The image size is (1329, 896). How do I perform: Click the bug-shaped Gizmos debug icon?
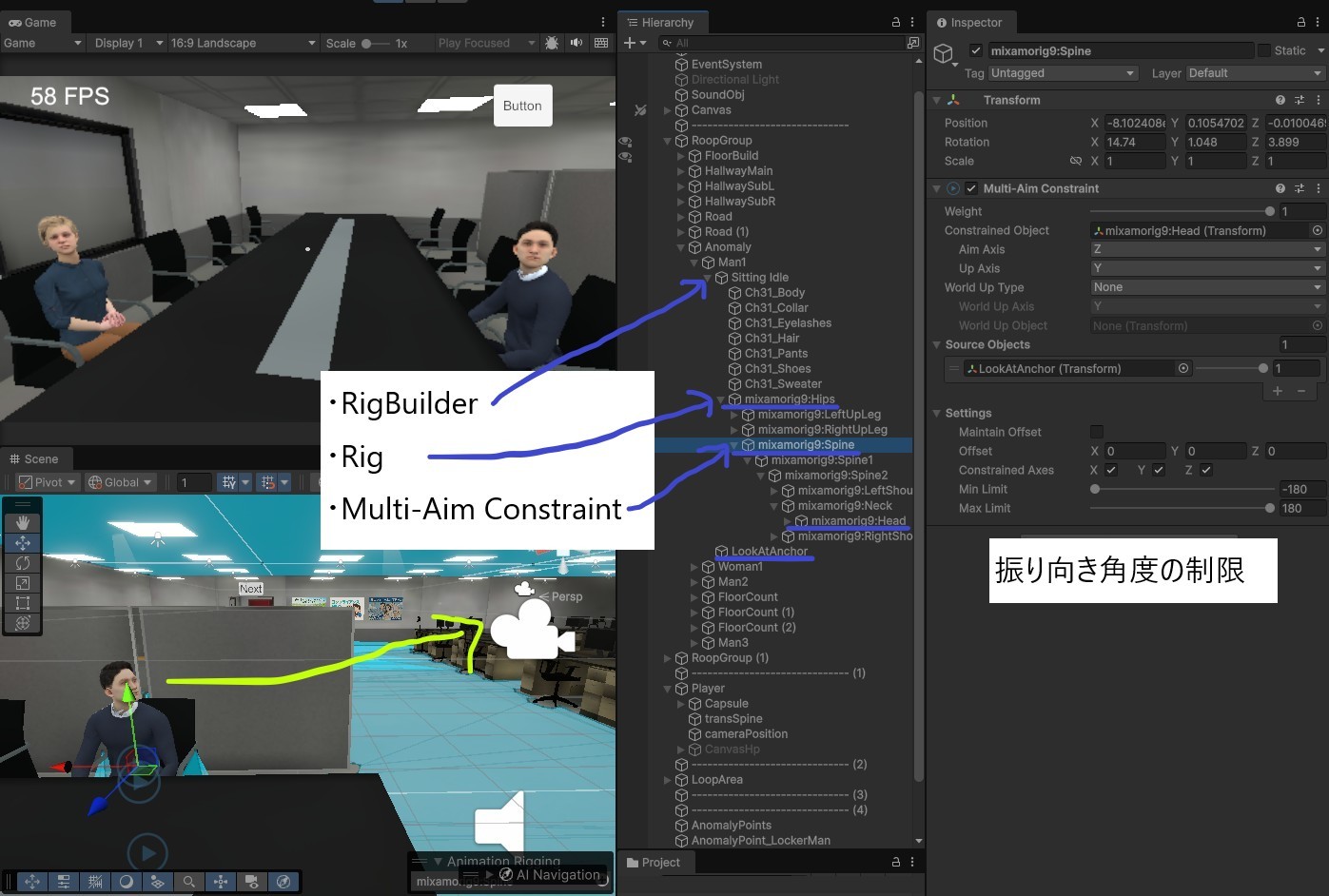(552, 43)
